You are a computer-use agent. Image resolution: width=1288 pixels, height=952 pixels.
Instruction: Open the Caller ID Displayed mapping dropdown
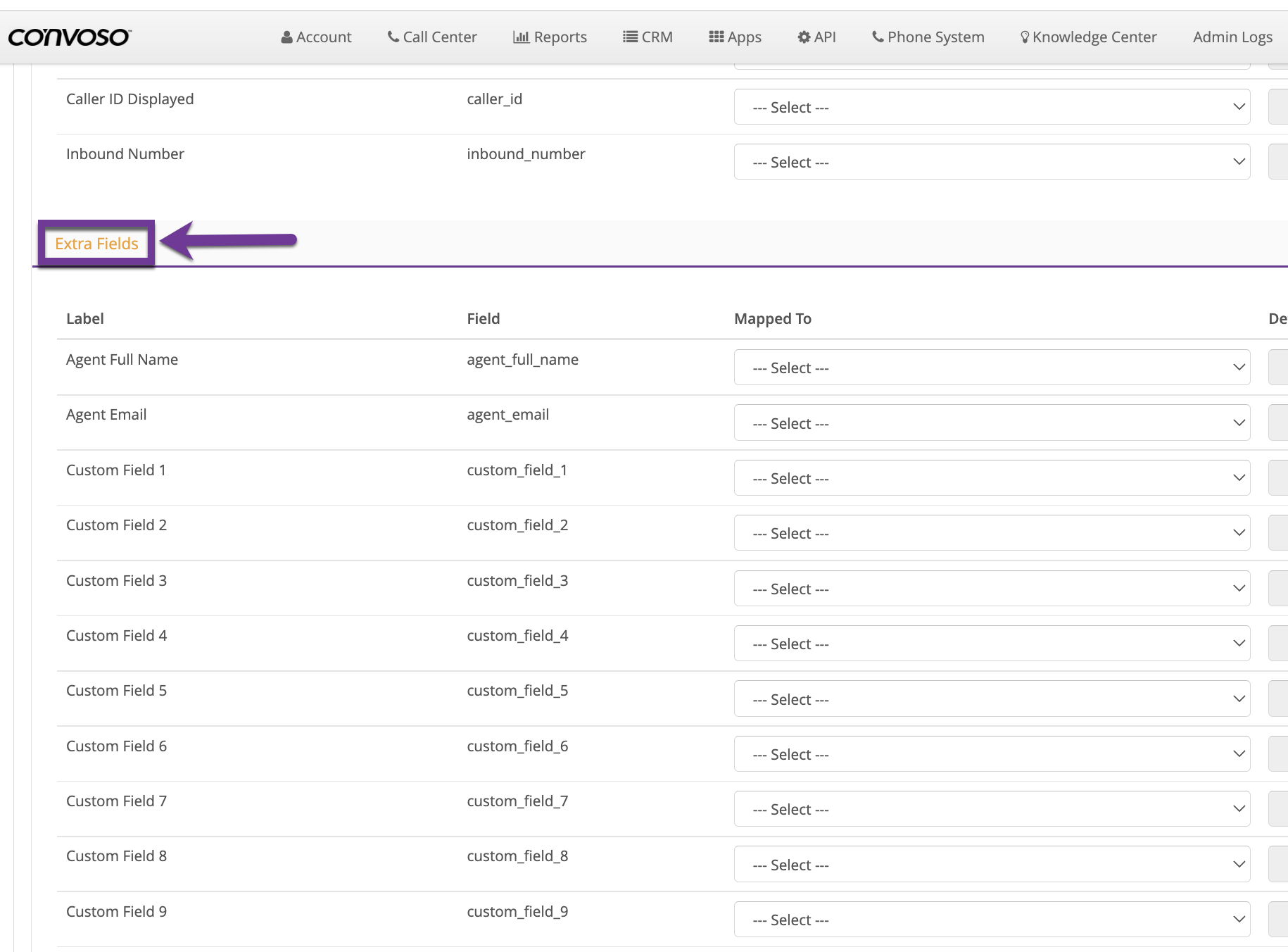(991, 107)
